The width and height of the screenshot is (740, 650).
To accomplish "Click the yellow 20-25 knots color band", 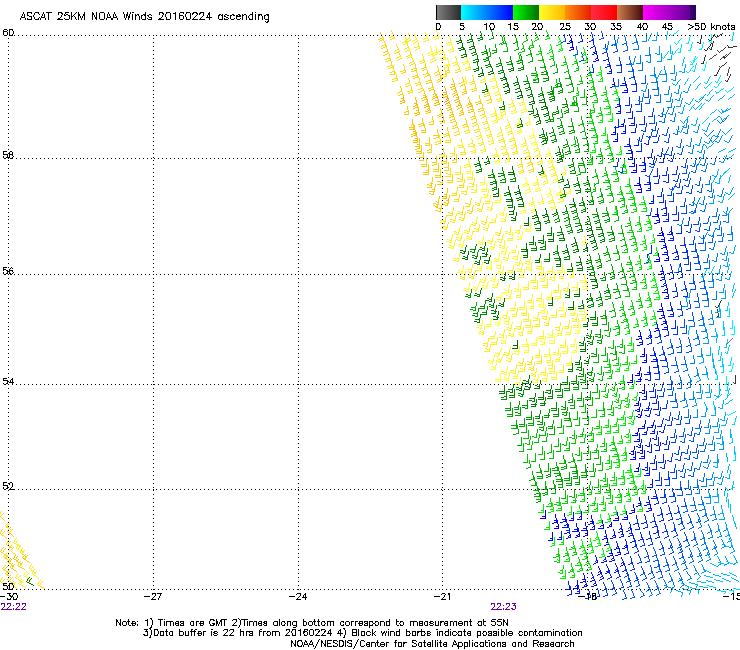I will tap(552, 12).
